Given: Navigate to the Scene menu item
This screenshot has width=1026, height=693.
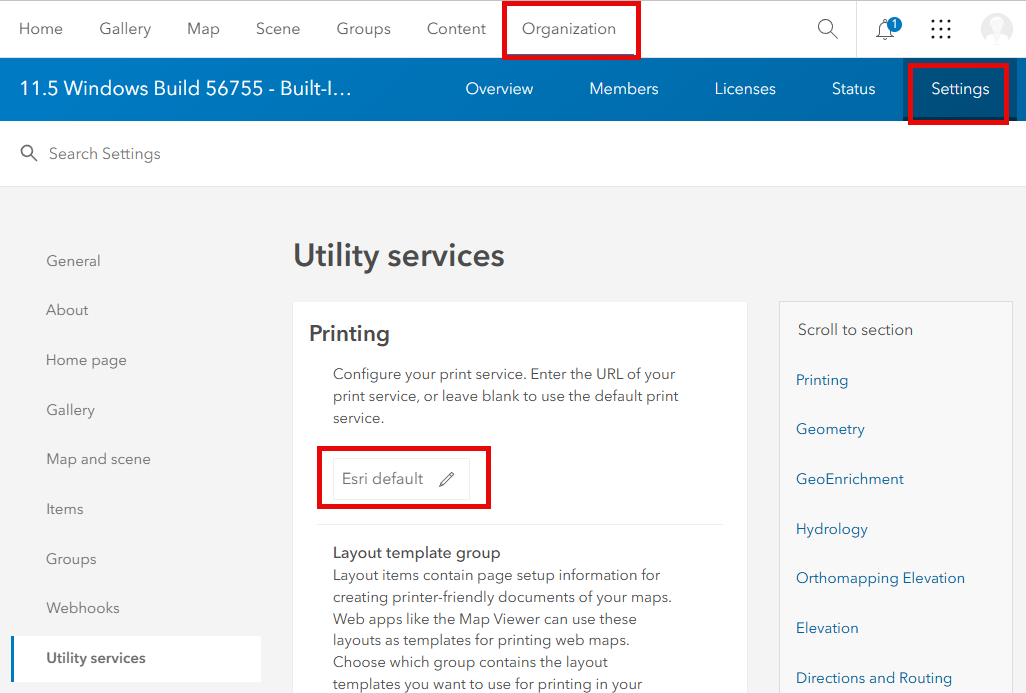Looking at the screenshot, I should [278, 29].
